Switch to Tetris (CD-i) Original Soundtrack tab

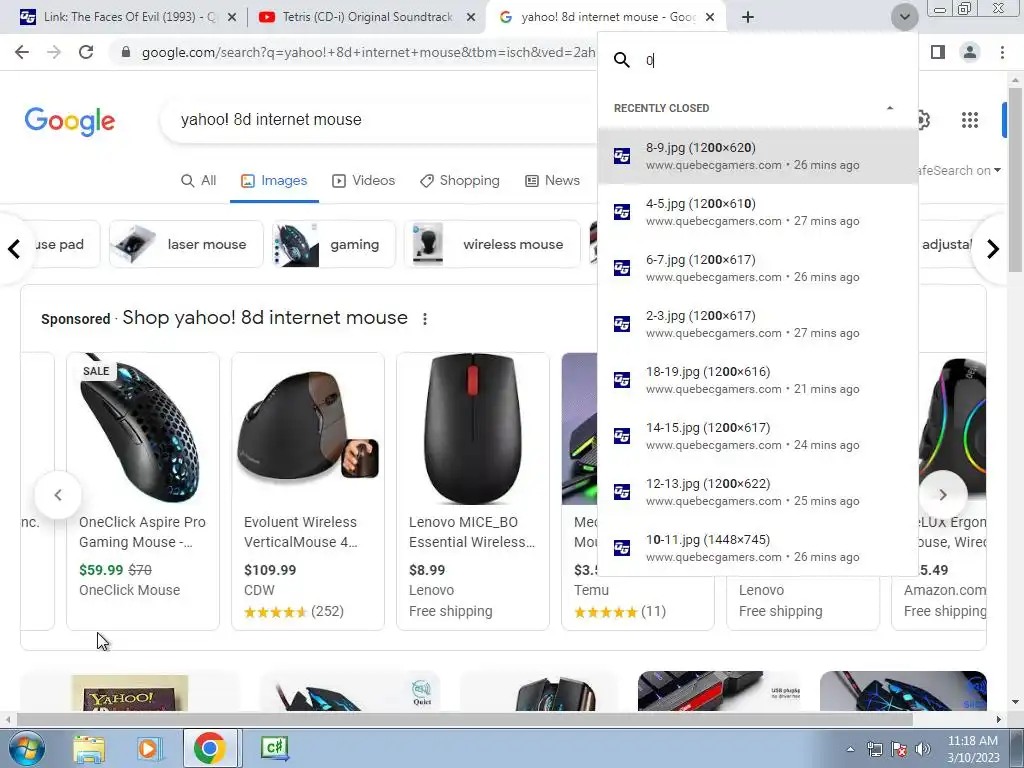(366, 17)
